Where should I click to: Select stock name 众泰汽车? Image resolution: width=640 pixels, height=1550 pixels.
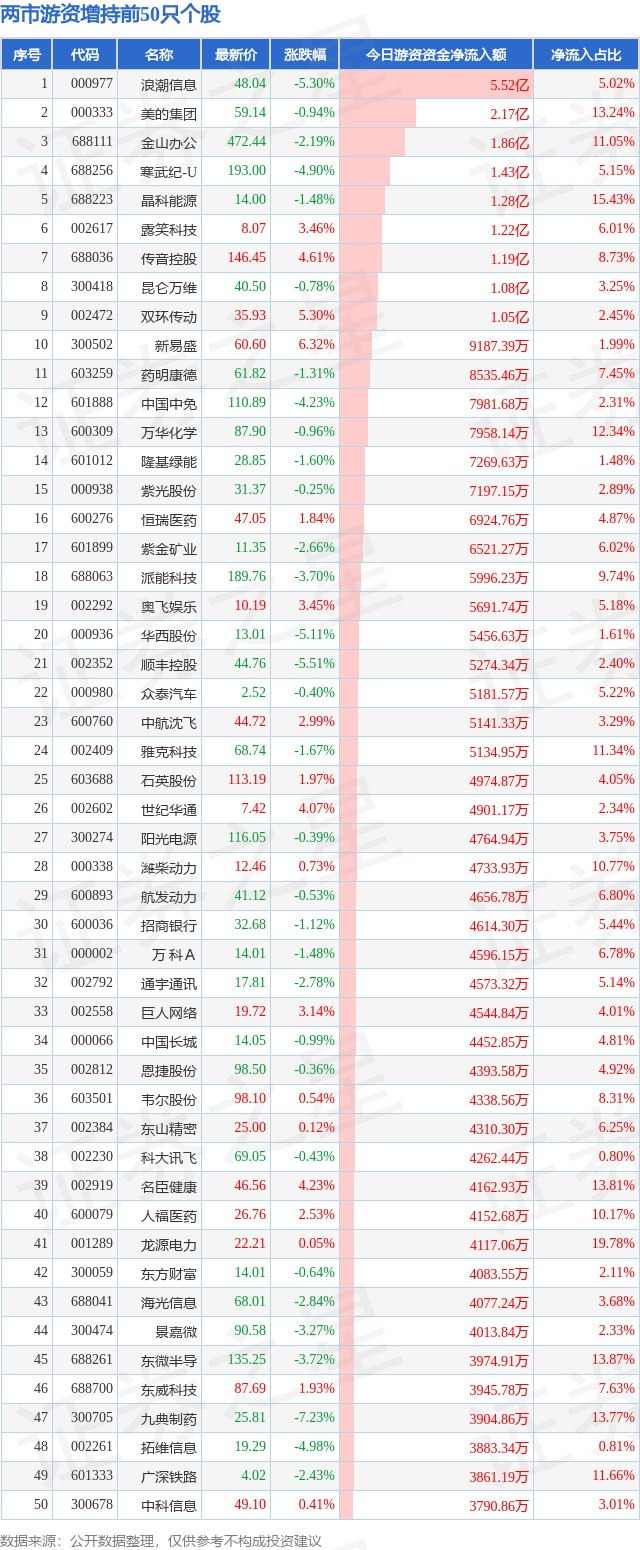coord(170,694)
